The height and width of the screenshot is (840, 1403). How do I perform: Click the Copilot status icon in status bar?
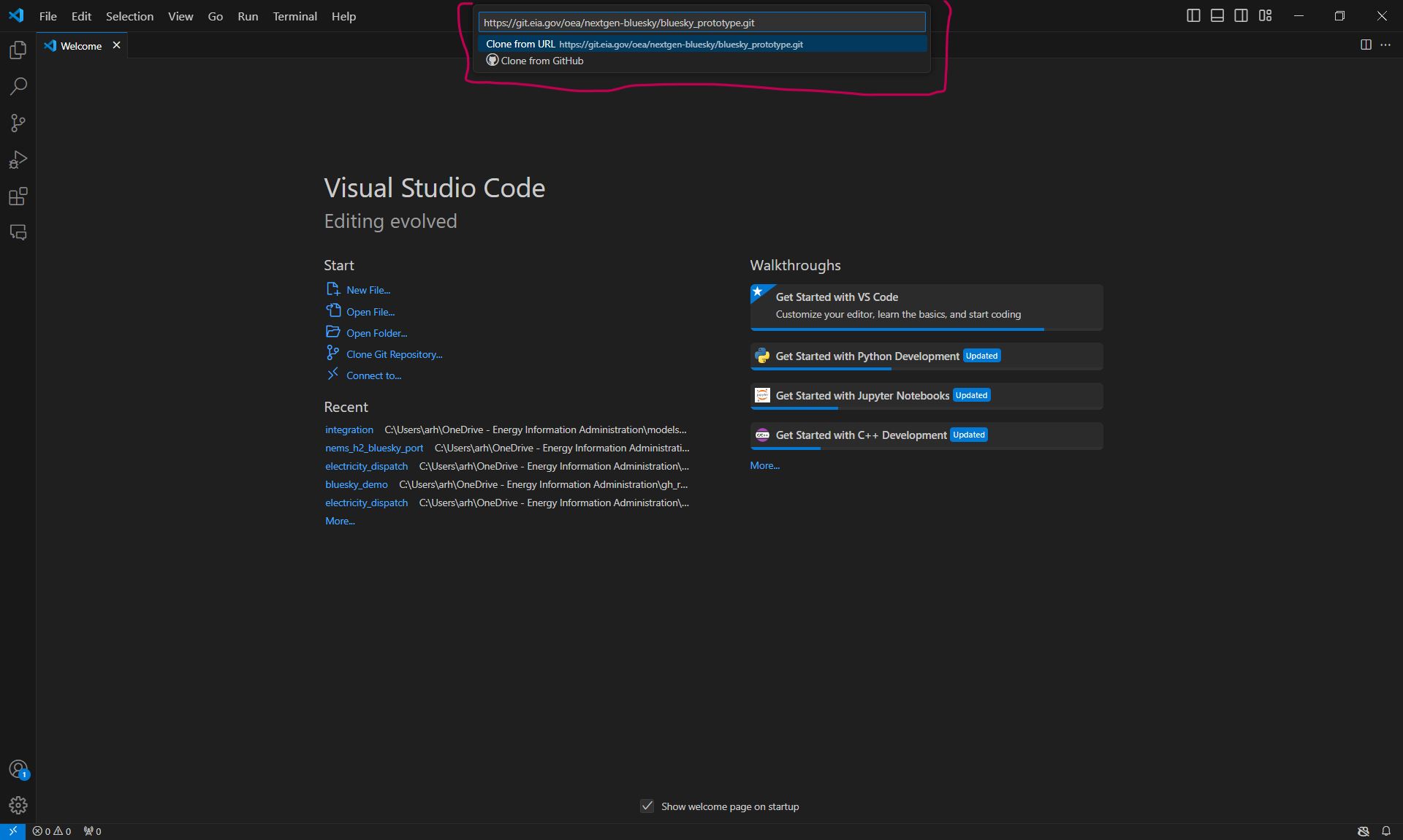[1363, 831]
